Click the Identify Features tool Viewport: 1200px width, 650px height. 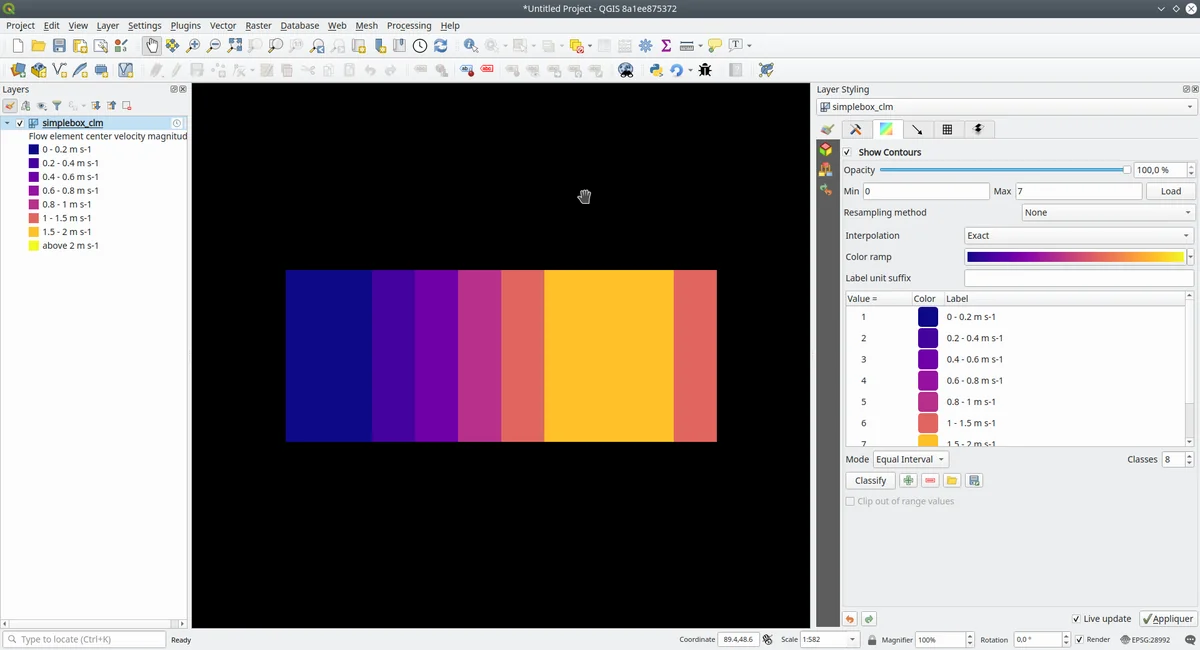point(470,46)
